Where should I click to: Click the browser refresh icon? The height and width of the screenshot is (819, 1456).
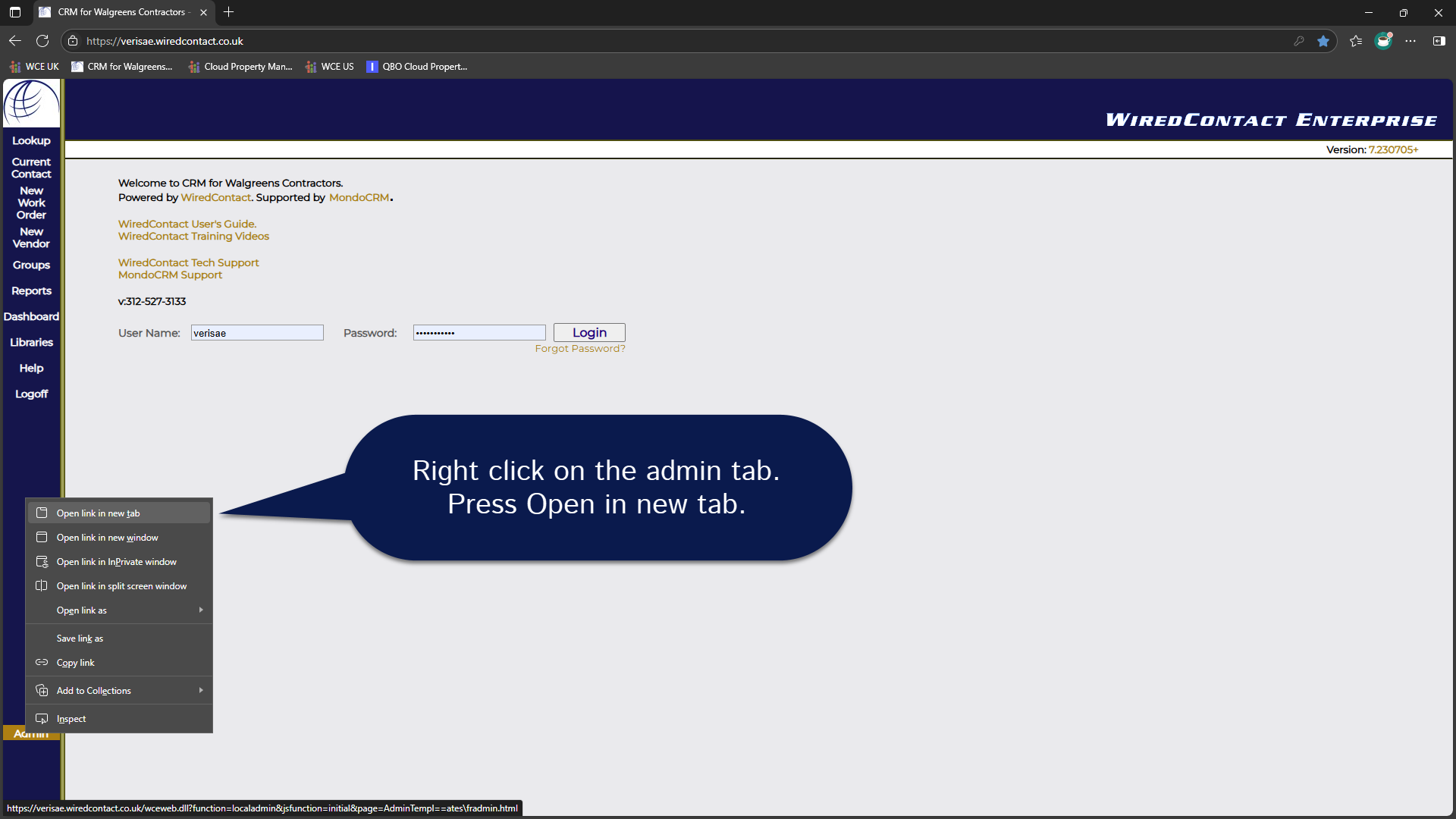pos(42,41)
